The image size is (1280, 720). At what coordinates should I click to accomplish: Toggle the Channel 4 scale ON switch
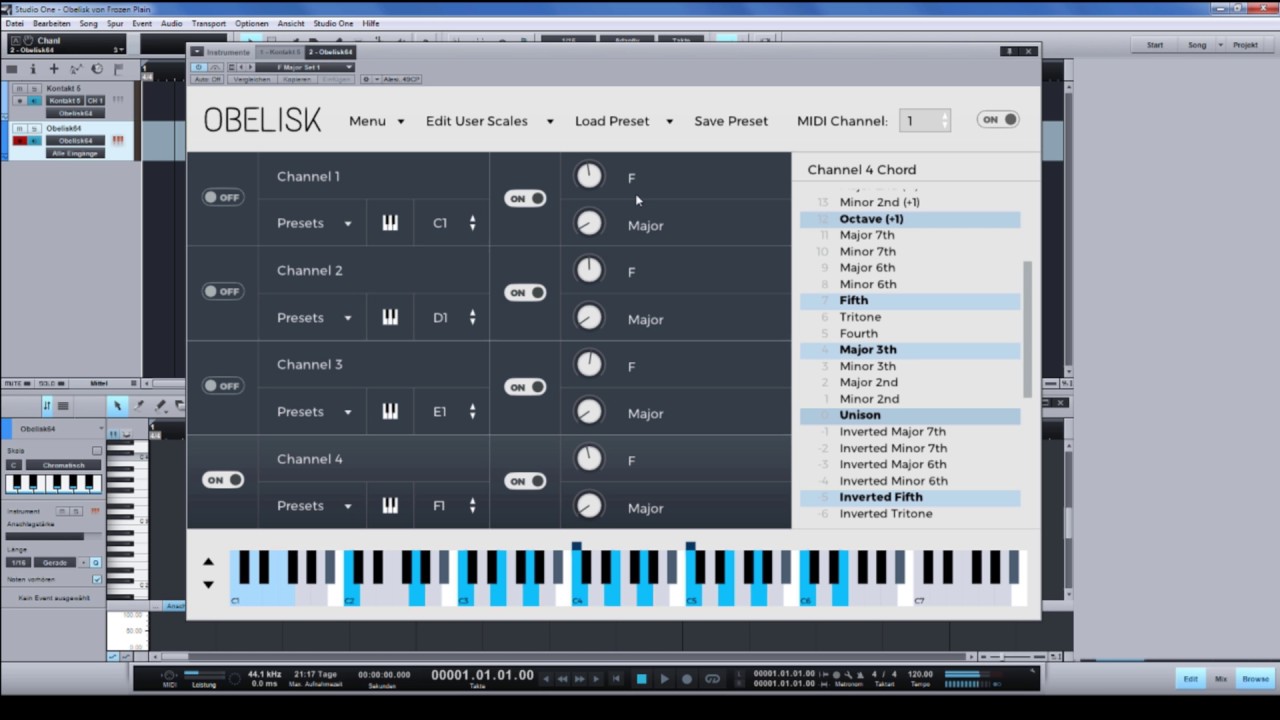pyautogui.click(x=525, y=481)
